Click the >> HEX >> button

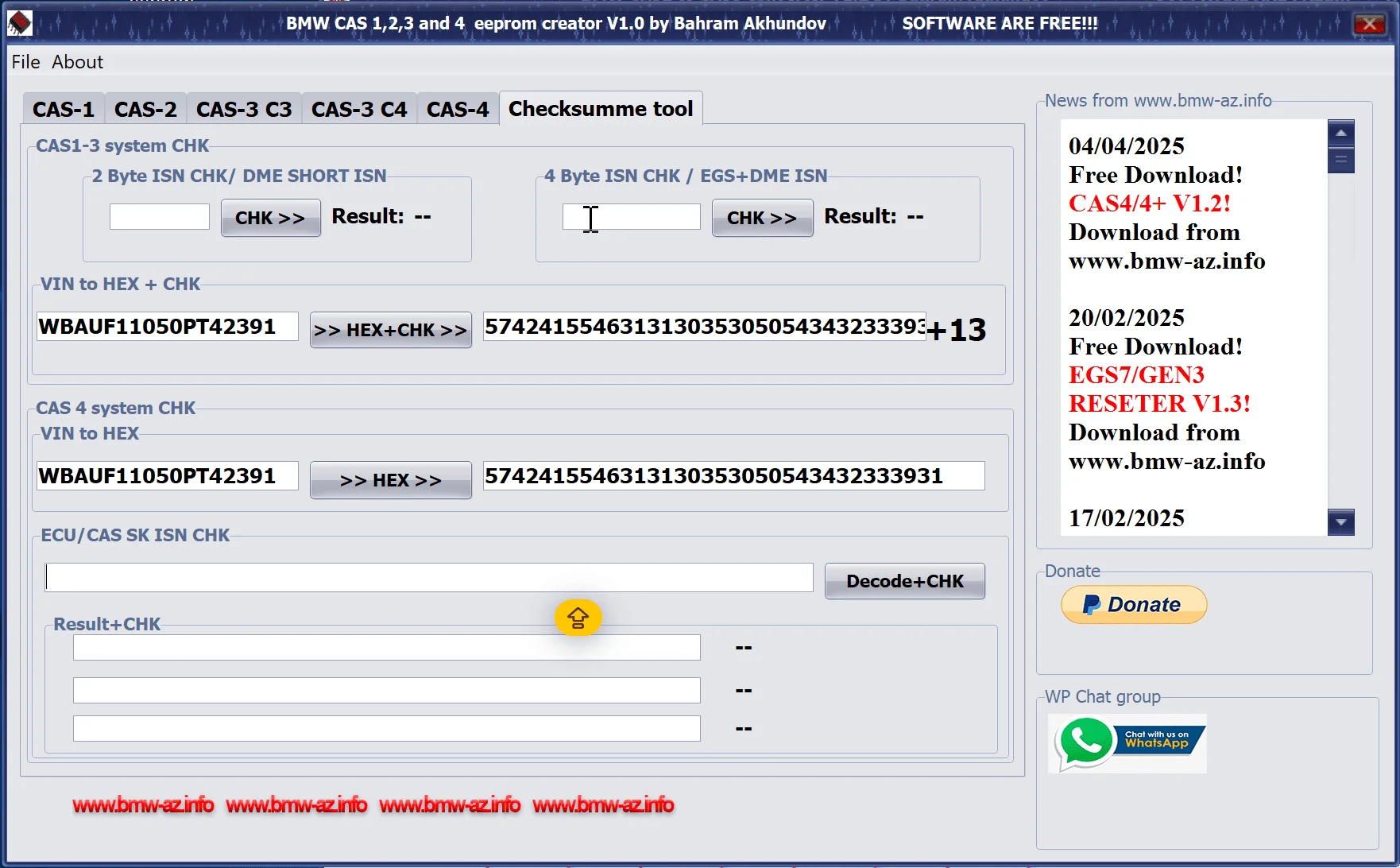point(390,480)
